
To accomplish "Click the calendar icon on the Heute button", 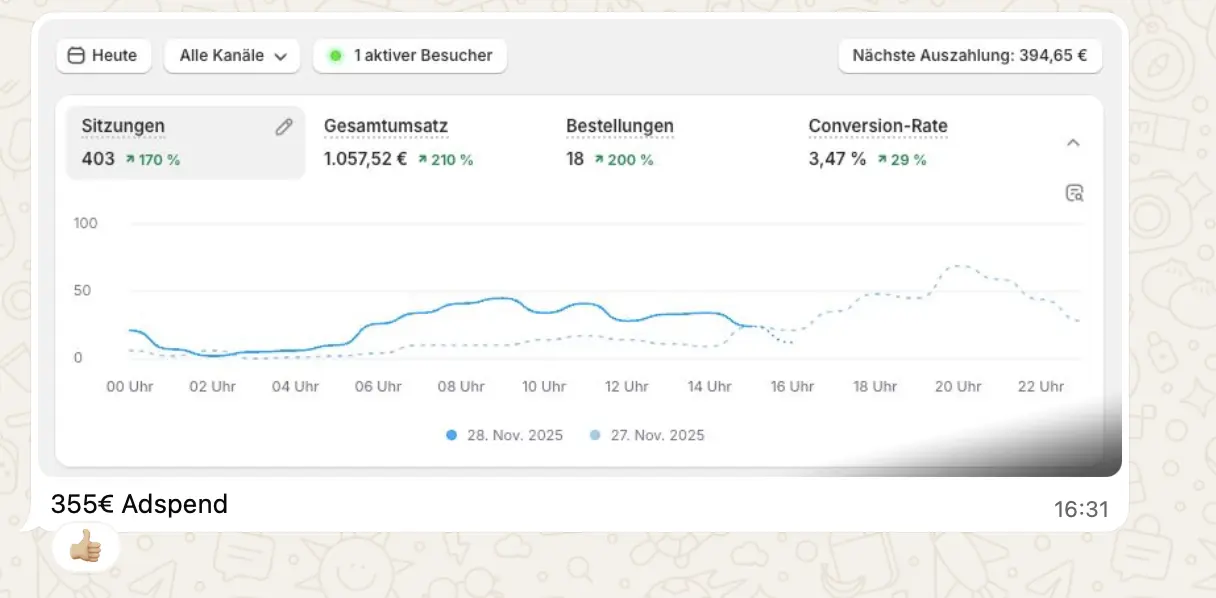I will click(x=74, y=56).
